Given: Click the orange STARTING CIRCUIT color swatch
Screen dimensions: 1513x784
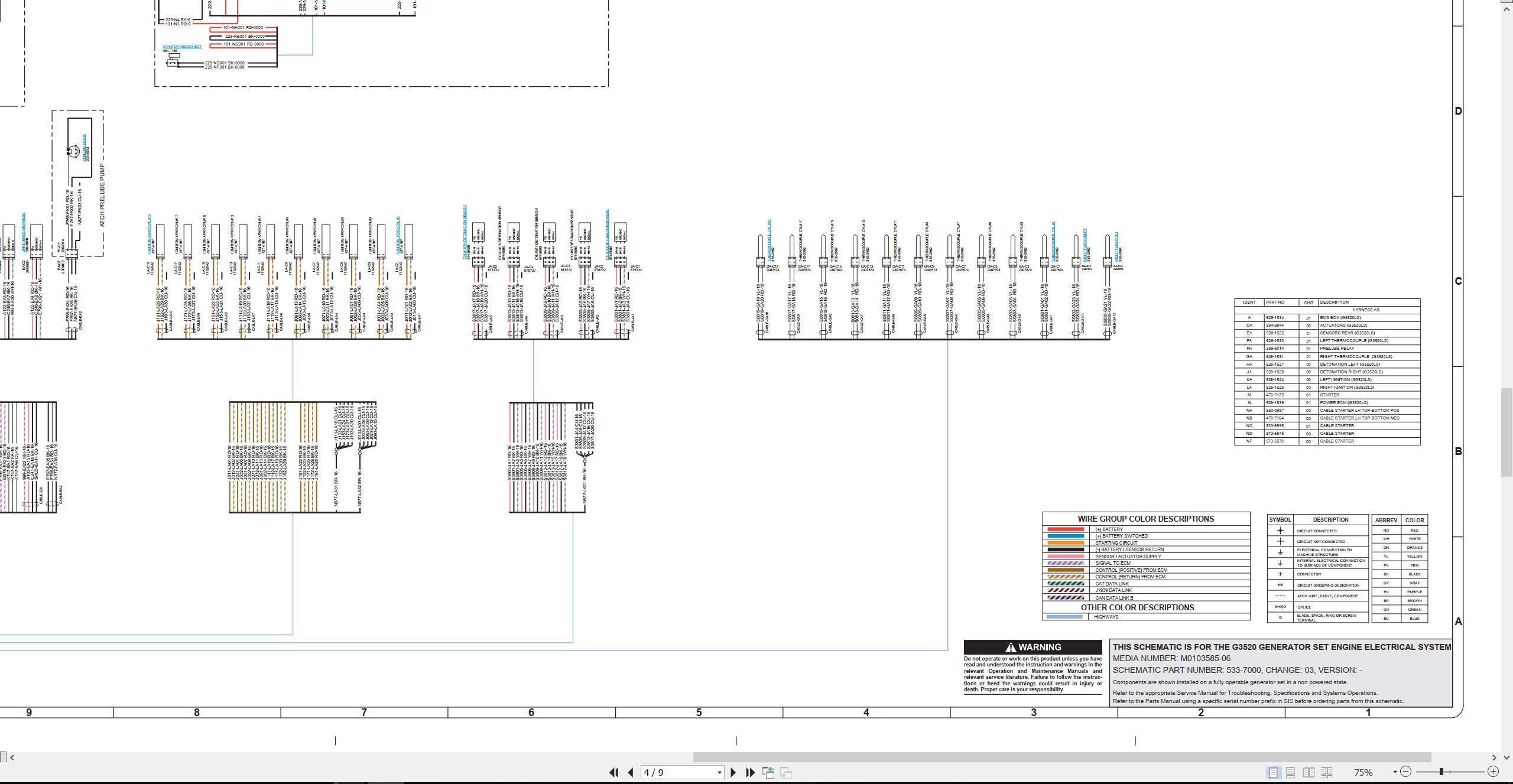Looking at the screenshot, I should [1065, 543].
